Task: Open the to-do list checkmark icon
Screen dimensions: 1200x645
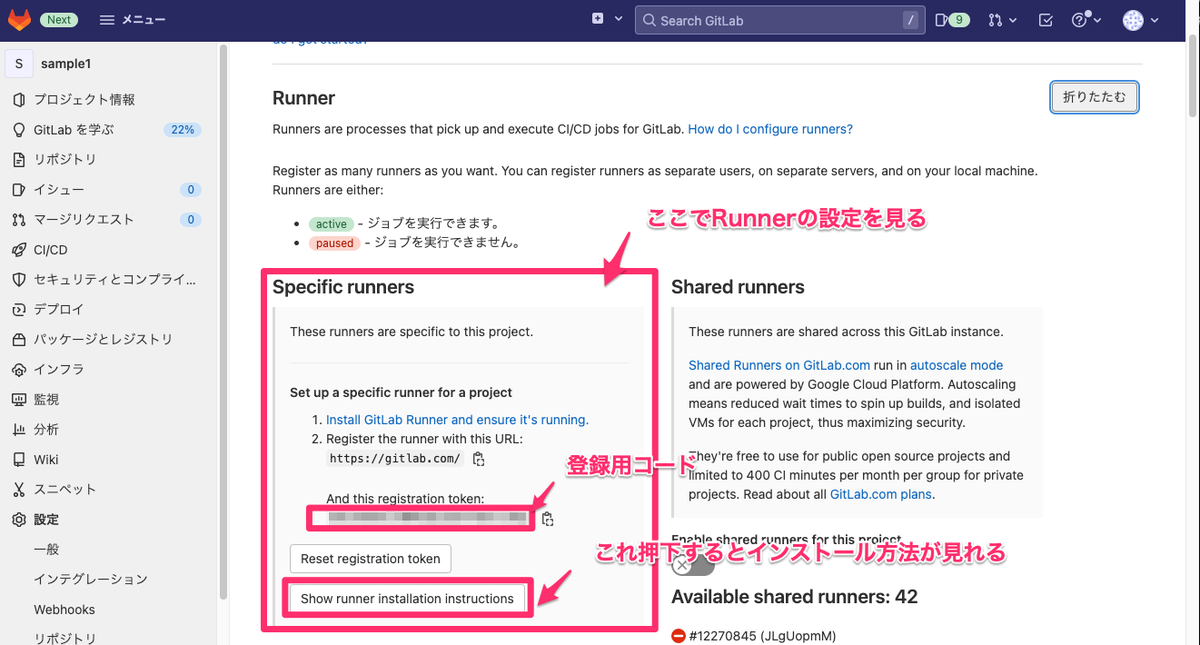Action: (1046, 20)
